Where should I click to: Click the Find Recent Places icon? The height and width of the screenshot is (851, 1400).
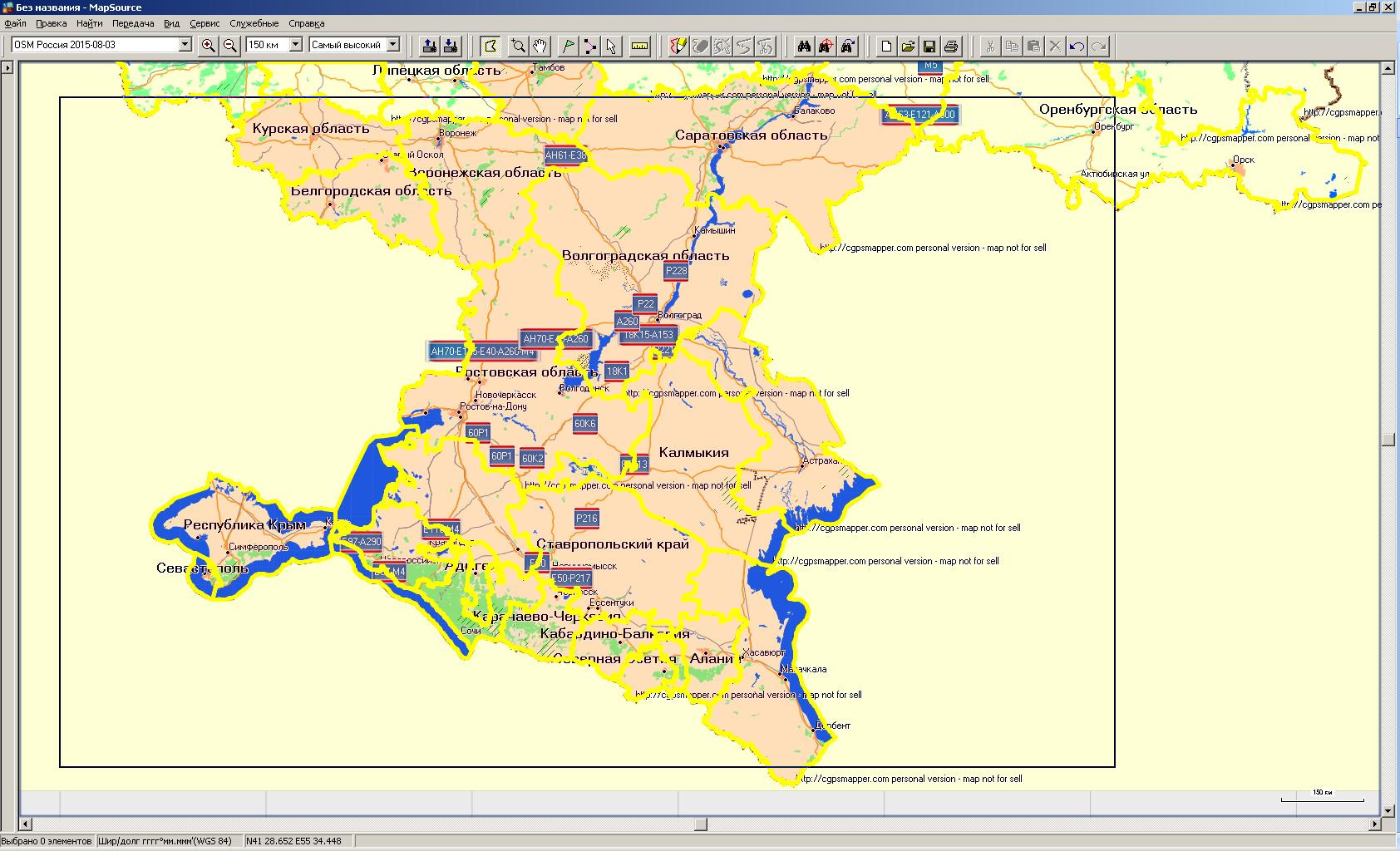point(847,46)
